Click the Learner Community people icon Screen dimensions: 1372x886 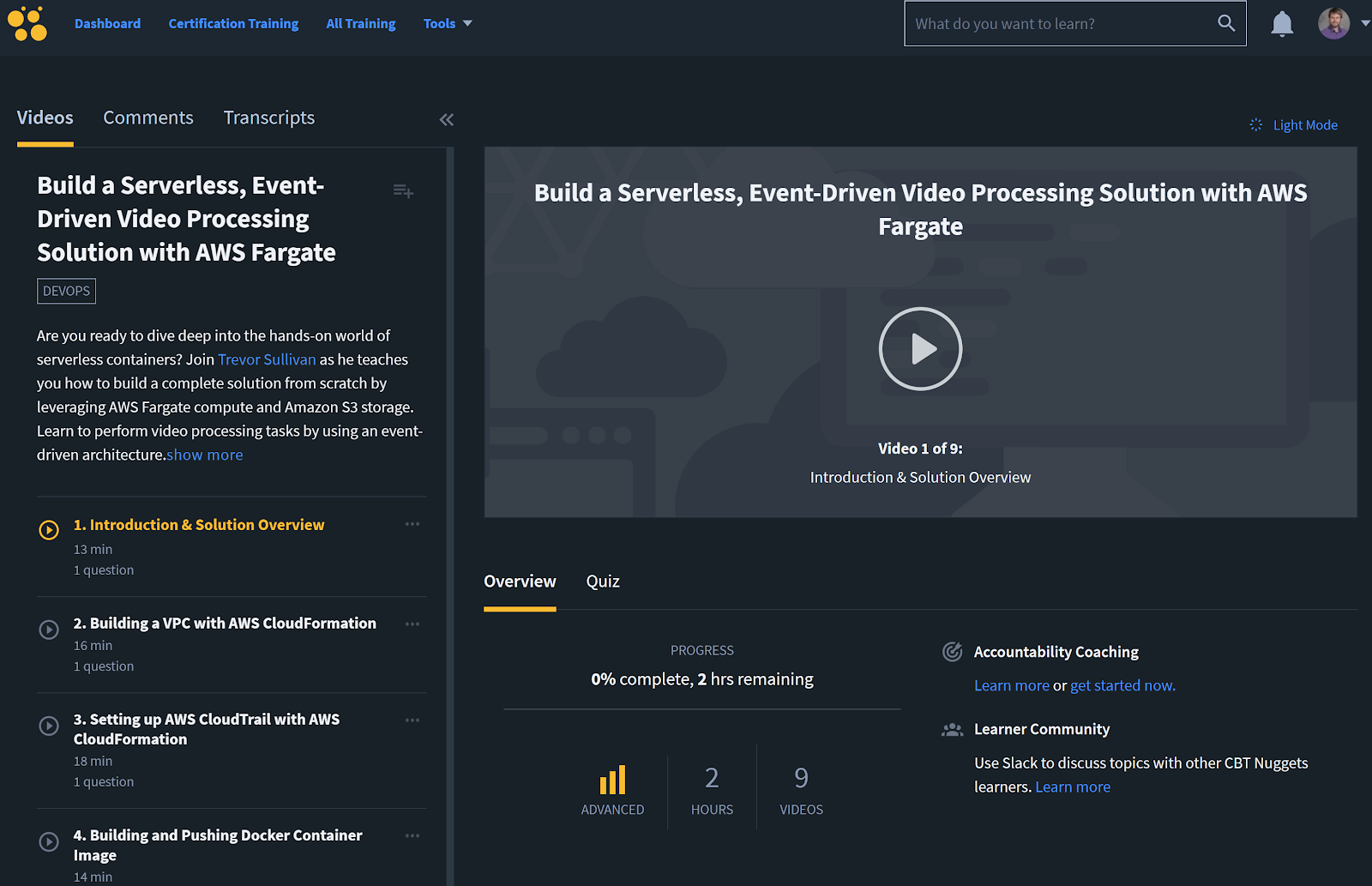click(952, 730)
